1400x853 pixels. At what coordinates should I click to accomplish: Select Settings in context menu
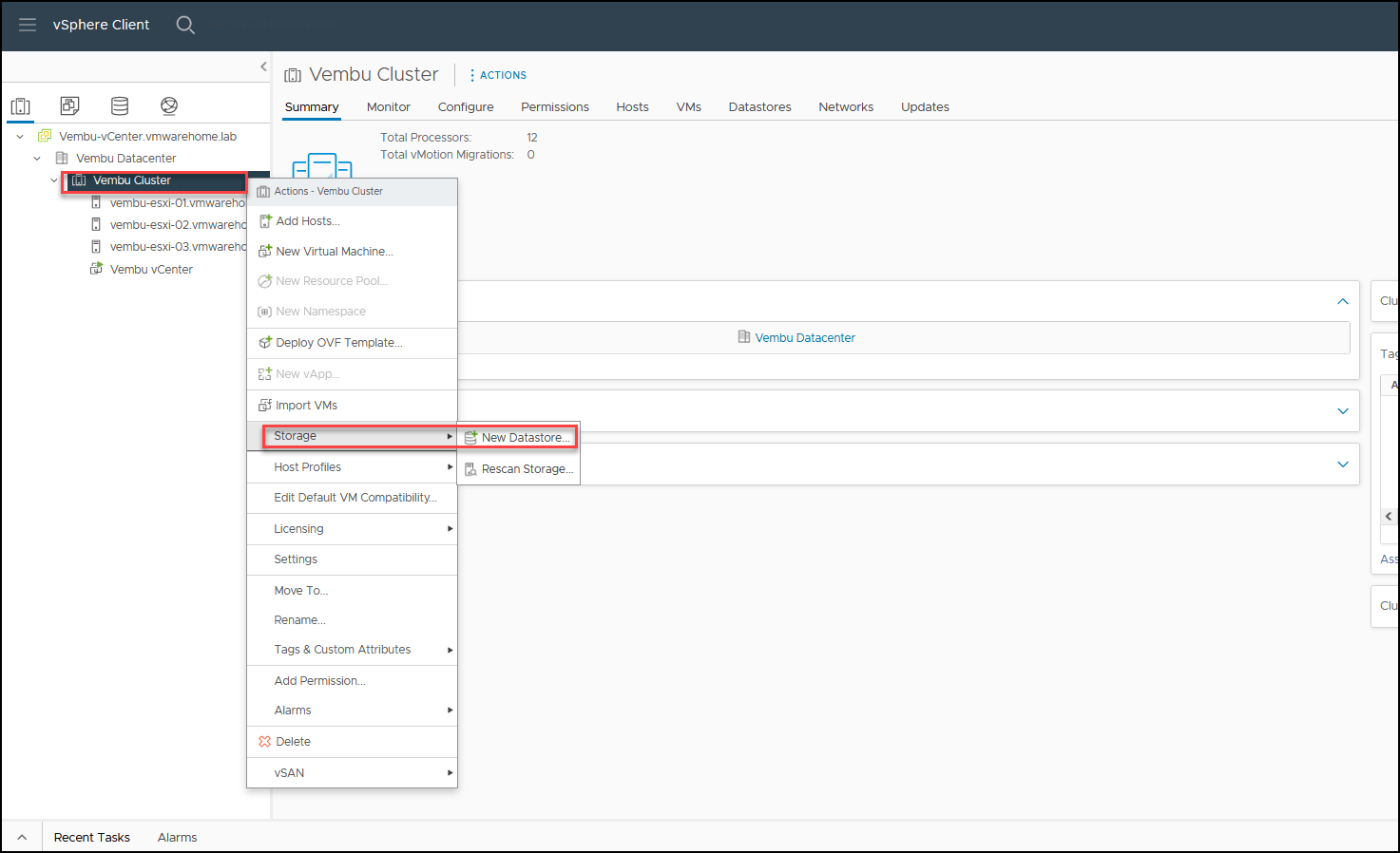click(x=352, y=559)
